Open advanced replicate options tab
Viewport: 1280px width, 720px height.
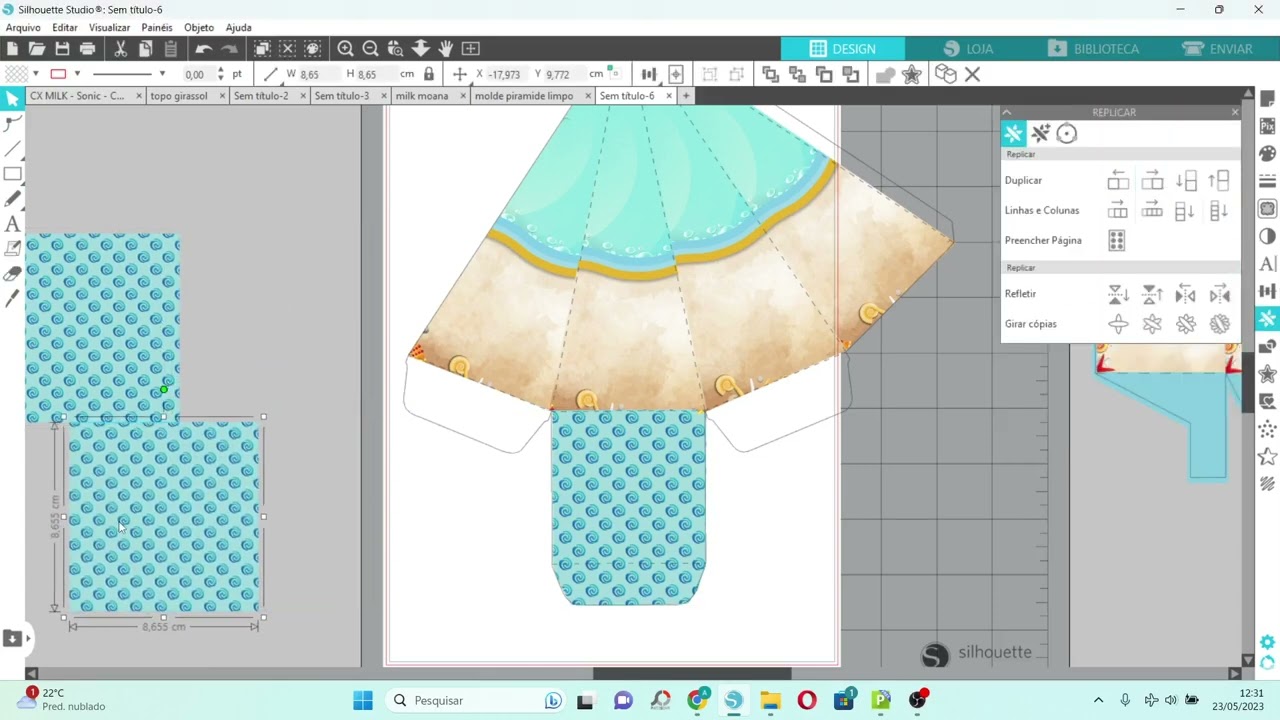pos(1040,133)
